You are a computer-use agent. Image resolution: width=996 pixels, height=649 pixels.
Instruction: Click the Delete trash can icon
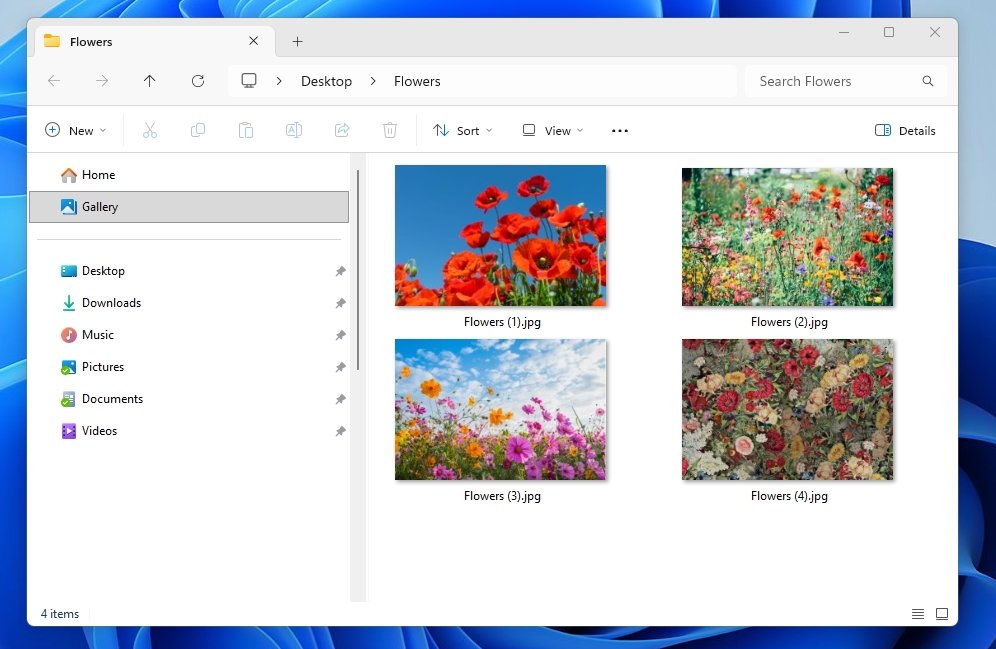coord(390,130)
